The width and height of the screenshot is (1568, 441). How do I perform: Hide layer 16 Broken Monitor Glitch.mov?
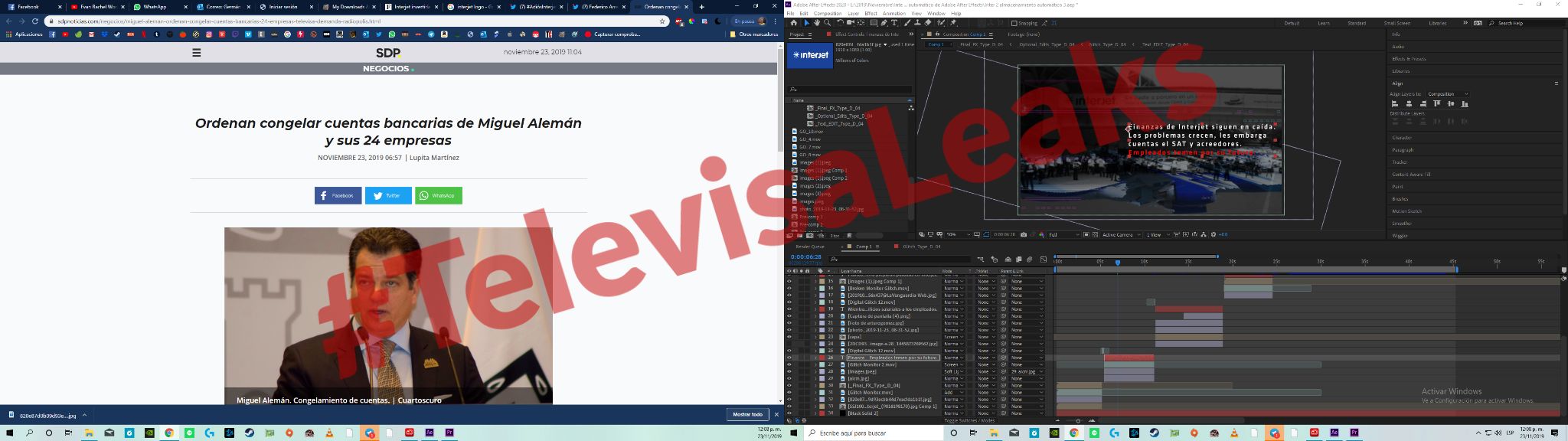pyautogui.click(x=789, y=289)
